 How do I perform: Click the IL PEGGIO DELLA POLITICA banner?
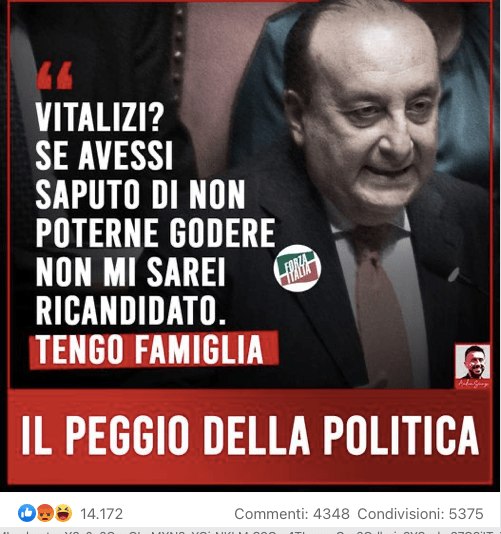pyautogui.click(x=250, y=436)
